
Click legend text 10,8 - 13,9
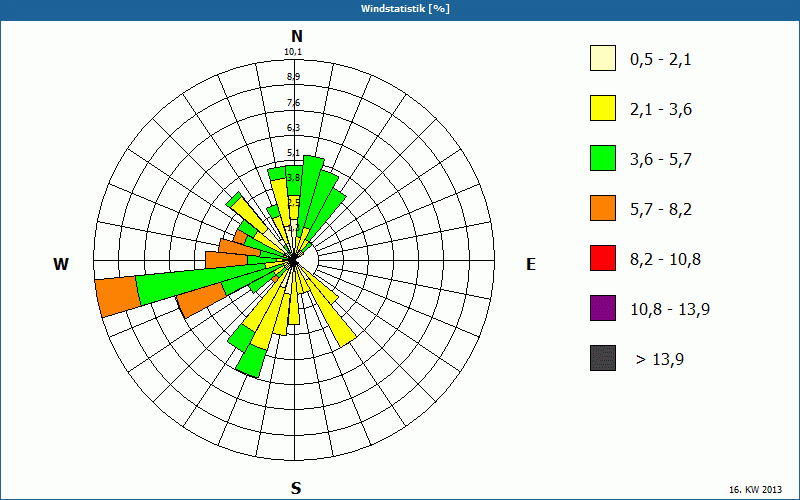(670, 310)
